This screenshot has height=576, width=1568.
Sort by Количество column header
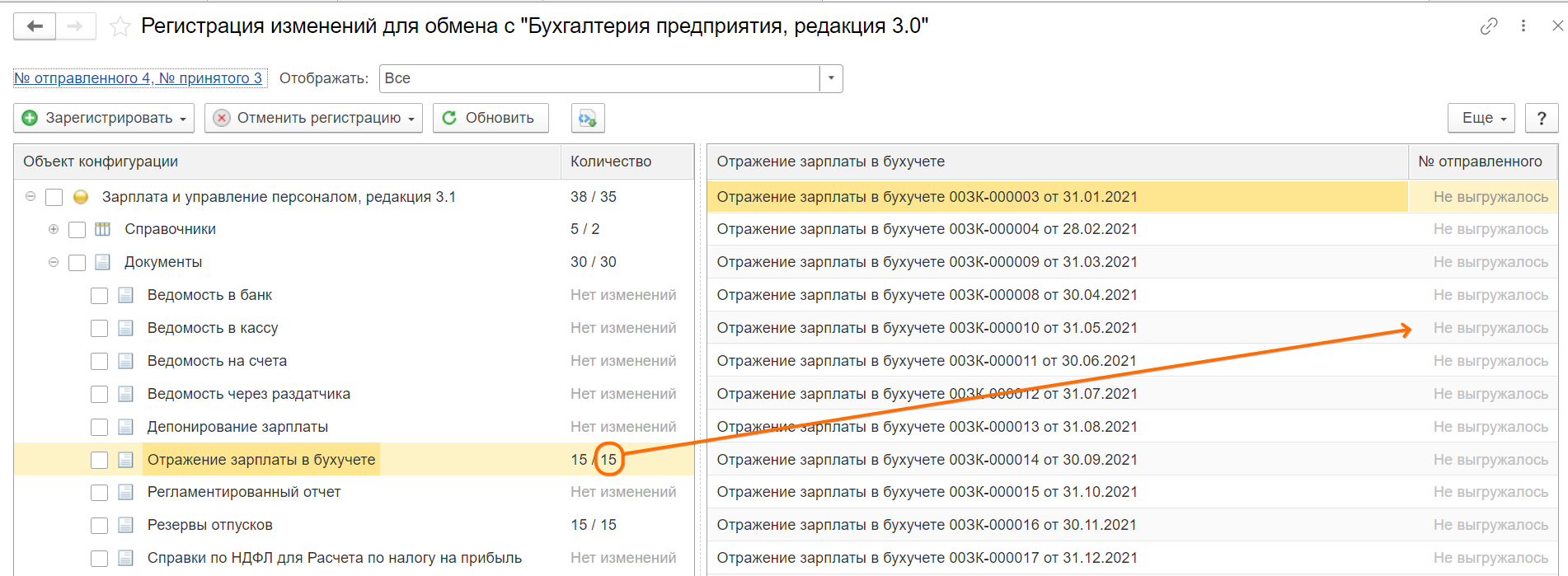[627, 162]
